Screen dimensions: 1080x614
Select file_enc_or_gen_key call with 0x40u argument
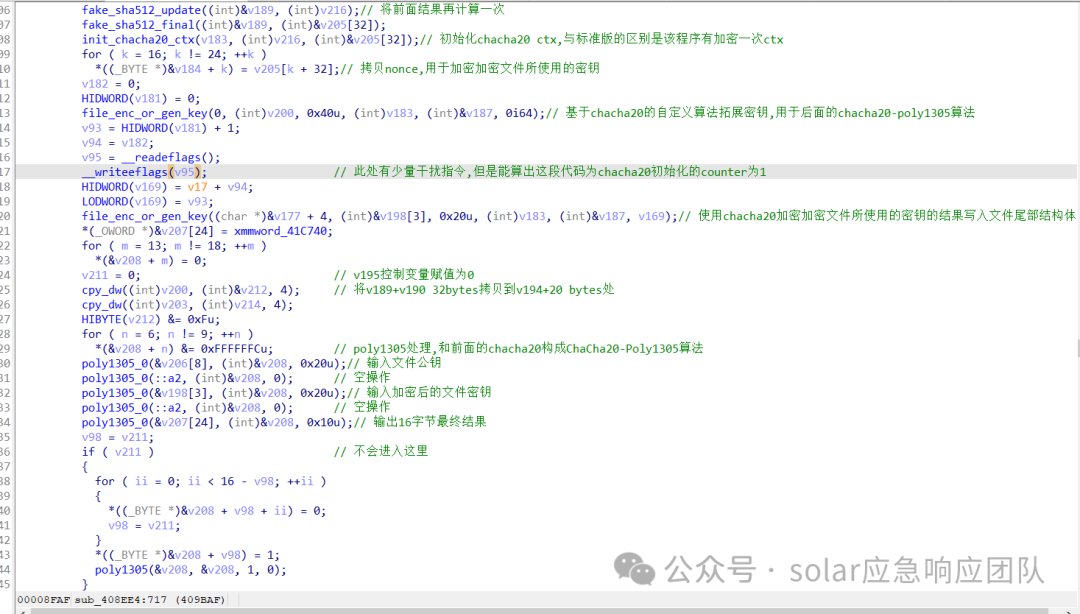pos(313,113)
